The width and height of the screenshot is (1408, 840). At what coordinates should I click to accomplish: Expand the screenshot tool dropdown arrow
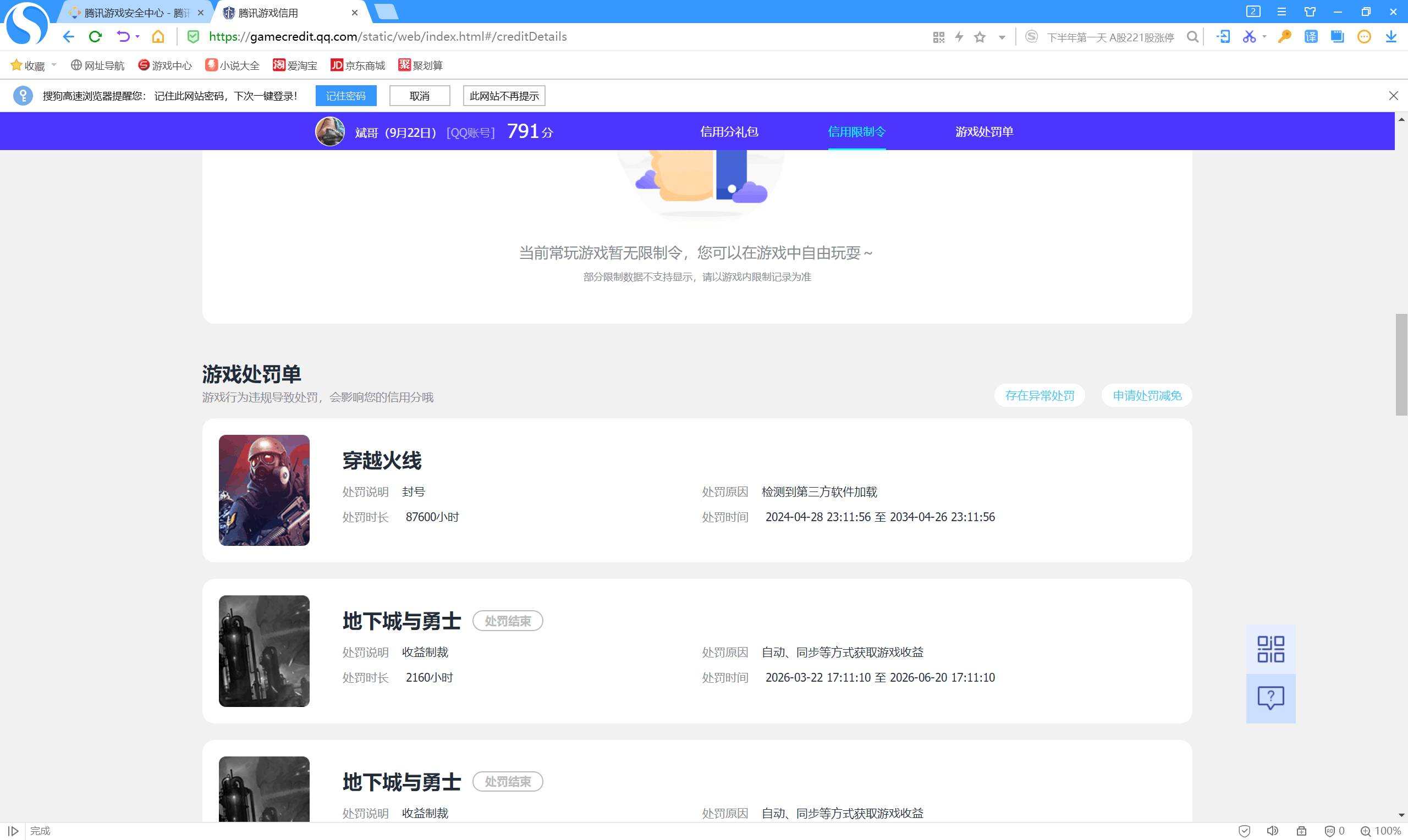[1264, 37]
